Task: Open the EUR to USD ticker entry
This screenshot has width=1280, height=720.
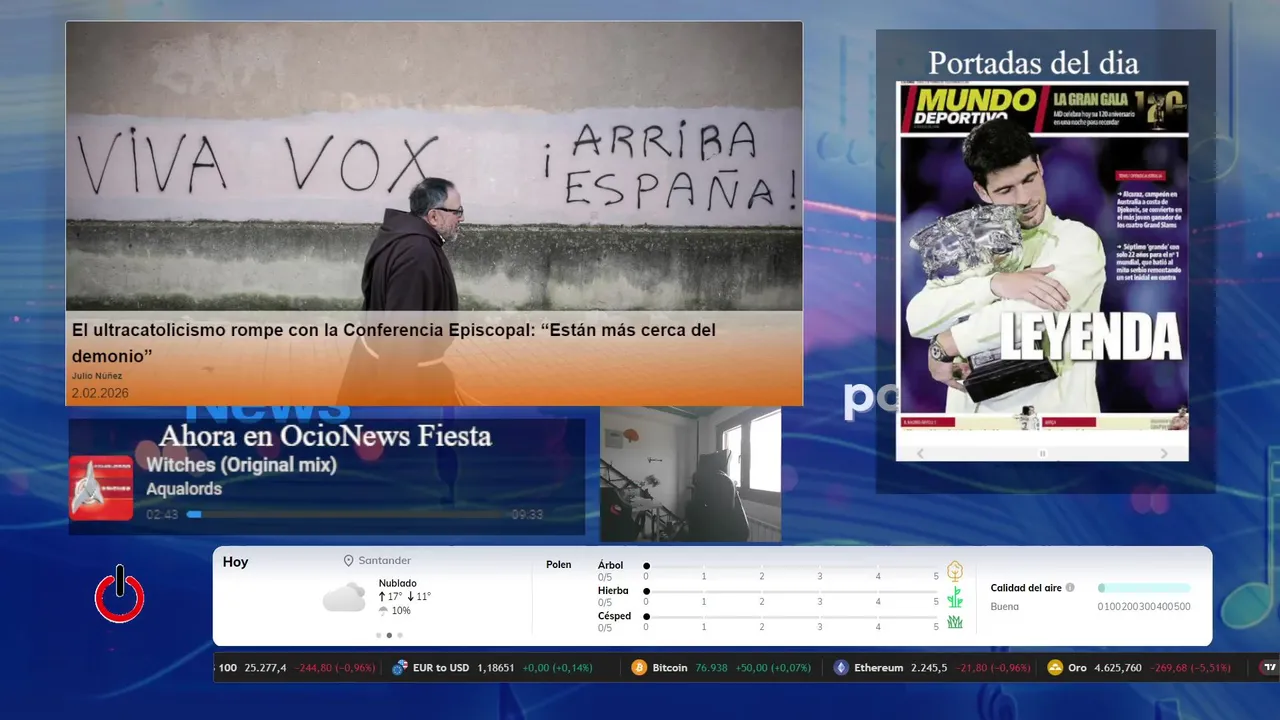Action: (x=492, y=667)
